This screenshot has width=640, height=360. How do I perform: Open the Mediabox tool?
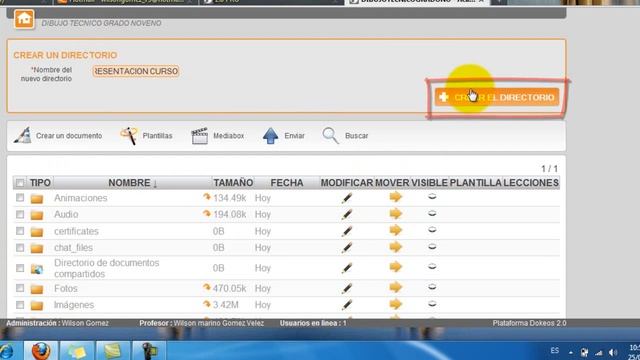tap(218, 136)
